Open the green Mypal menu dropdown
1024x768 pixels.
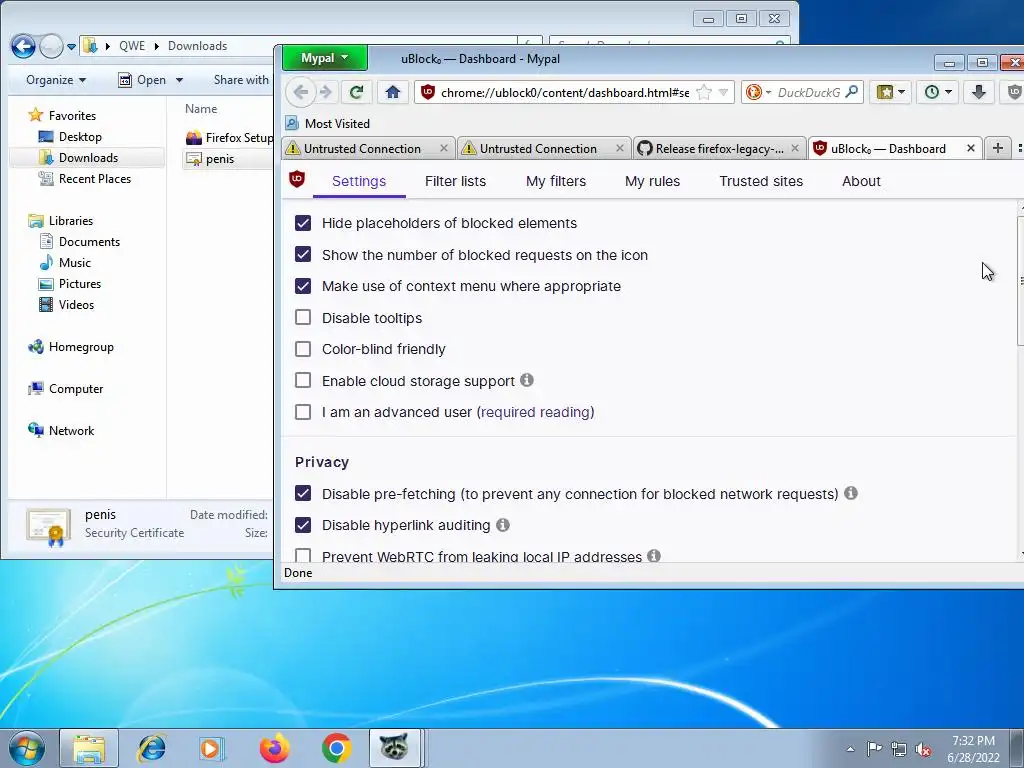325,58
